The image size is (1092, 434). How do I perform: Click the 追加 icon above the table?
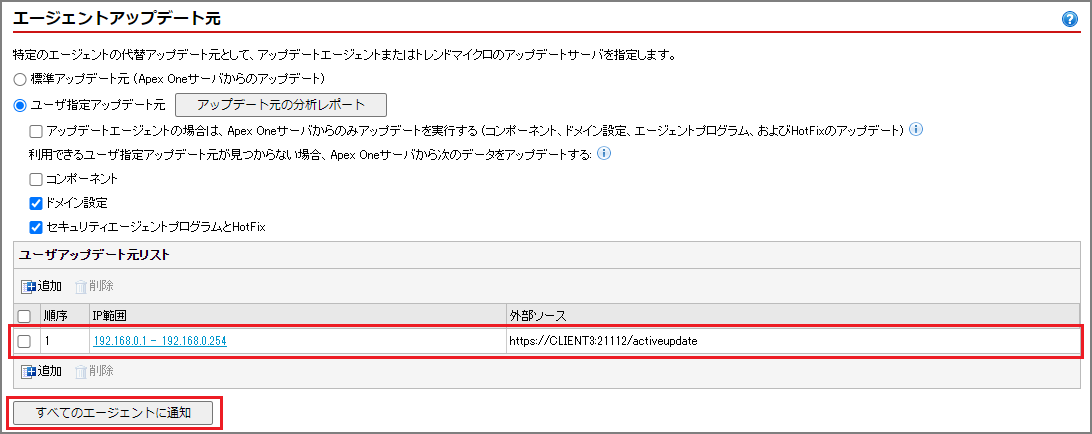29,286
